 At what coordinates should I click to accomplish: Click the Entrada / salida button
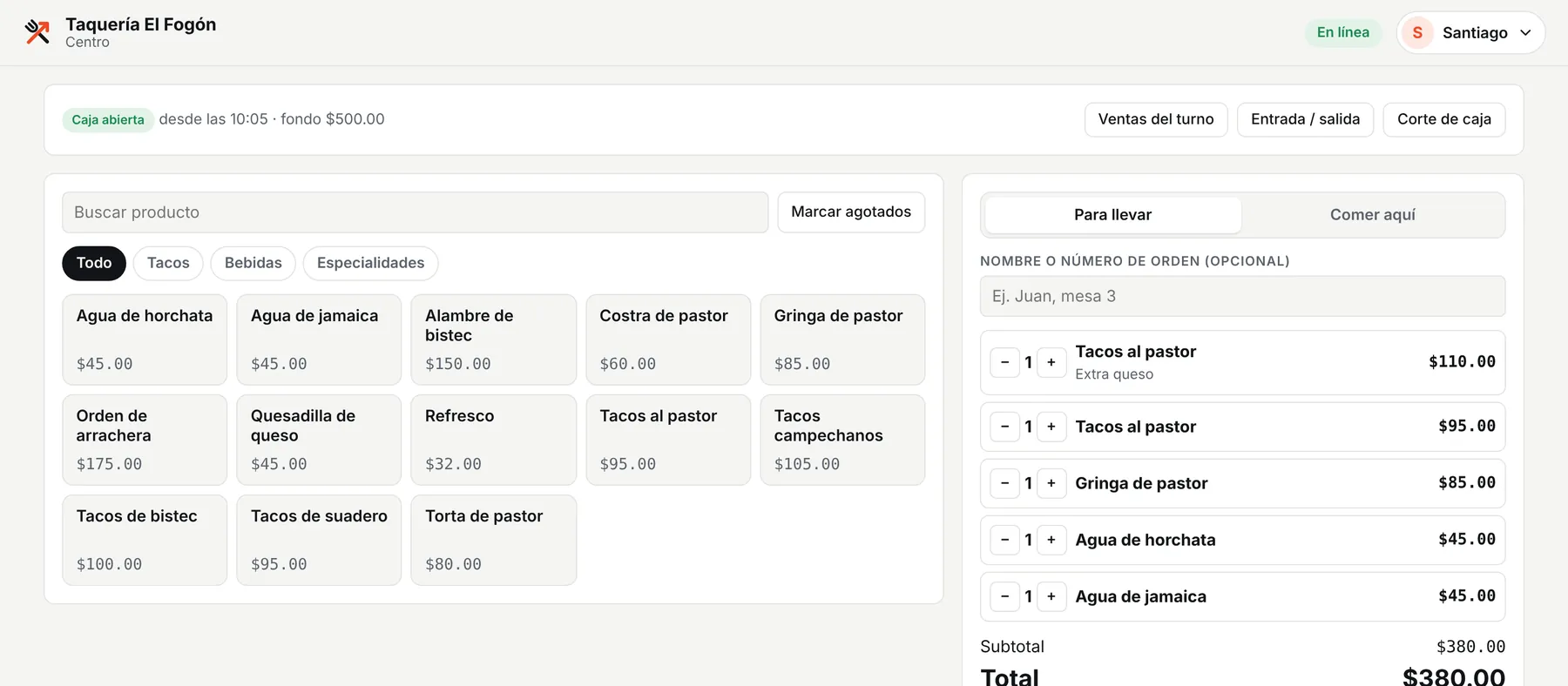click(x=1305, y=119)
